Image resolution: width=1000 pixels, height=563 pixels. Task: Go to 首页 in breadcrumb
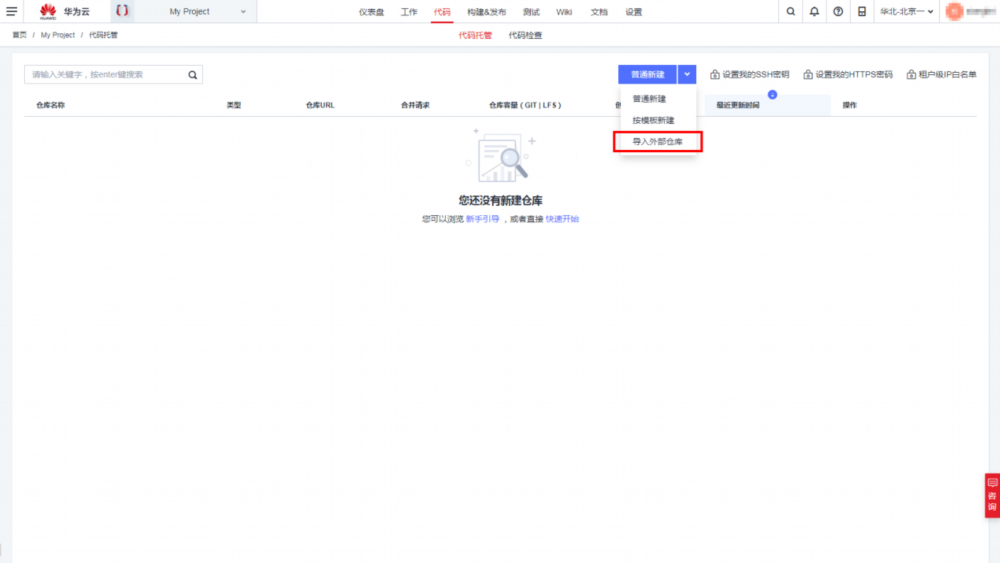click(20, 35)
